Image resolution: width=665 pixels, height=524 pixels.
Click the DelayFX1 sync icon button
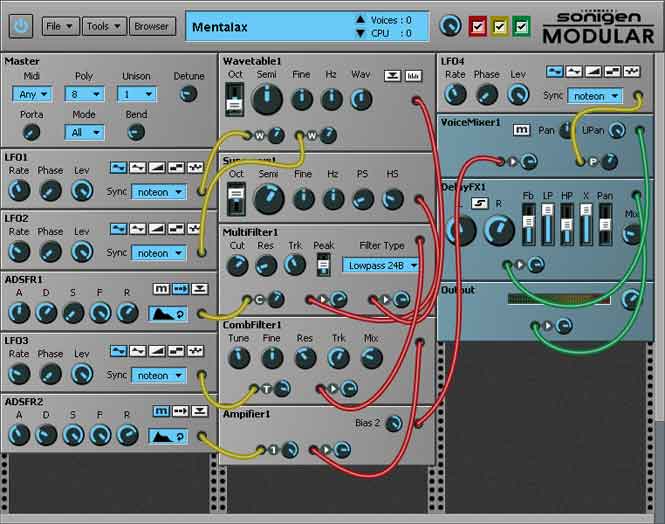point(479,203)
